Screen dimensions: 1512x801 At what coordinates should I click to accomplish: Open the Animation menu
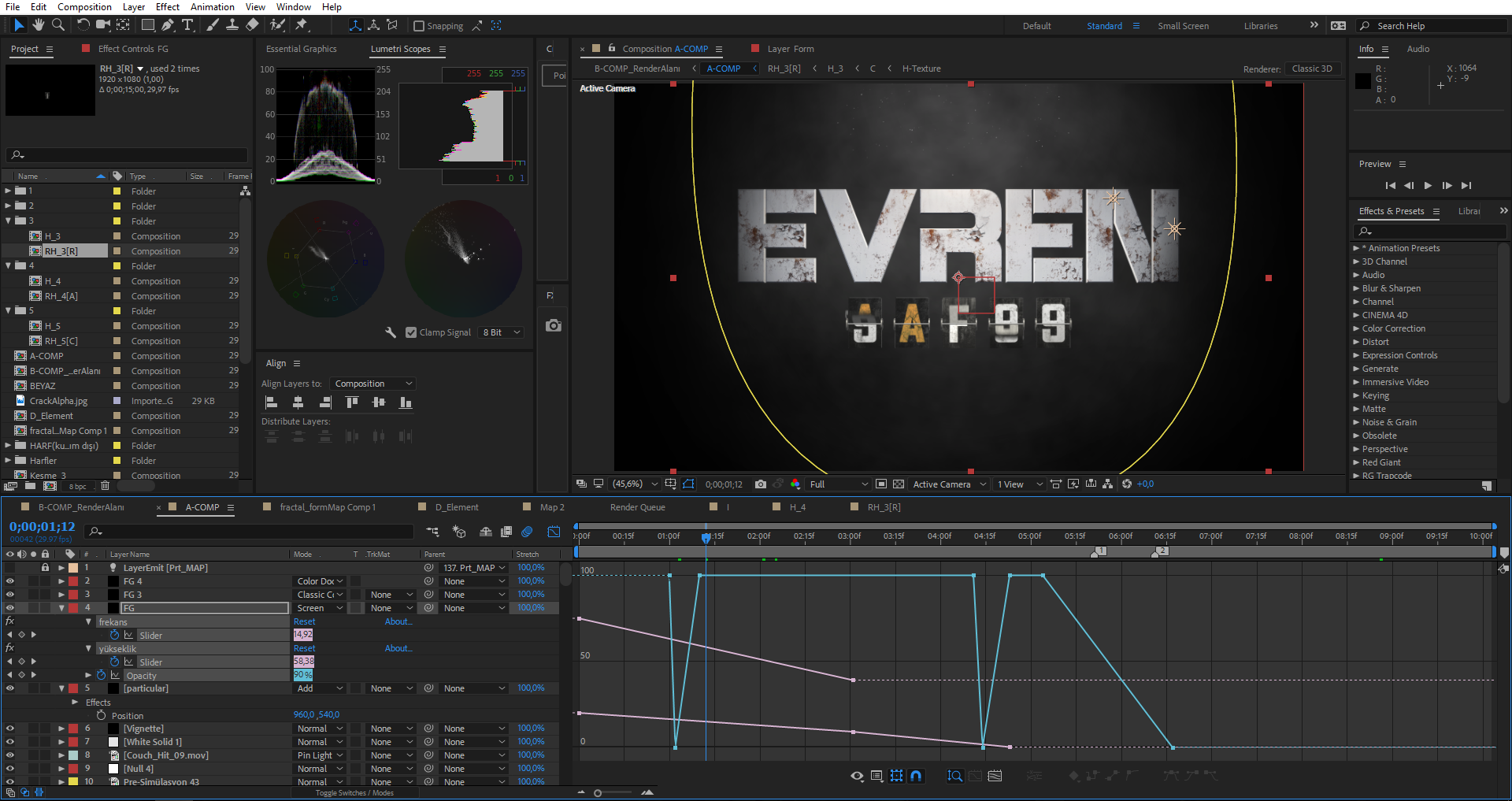click(x=213, y=7)
